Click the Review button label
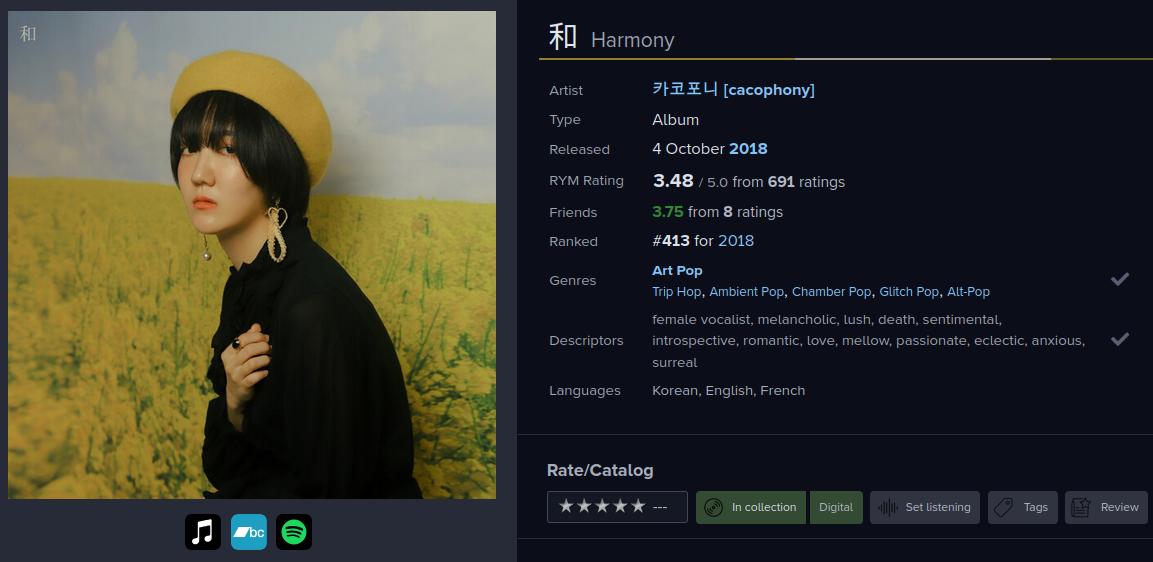 click(1120, 508)
